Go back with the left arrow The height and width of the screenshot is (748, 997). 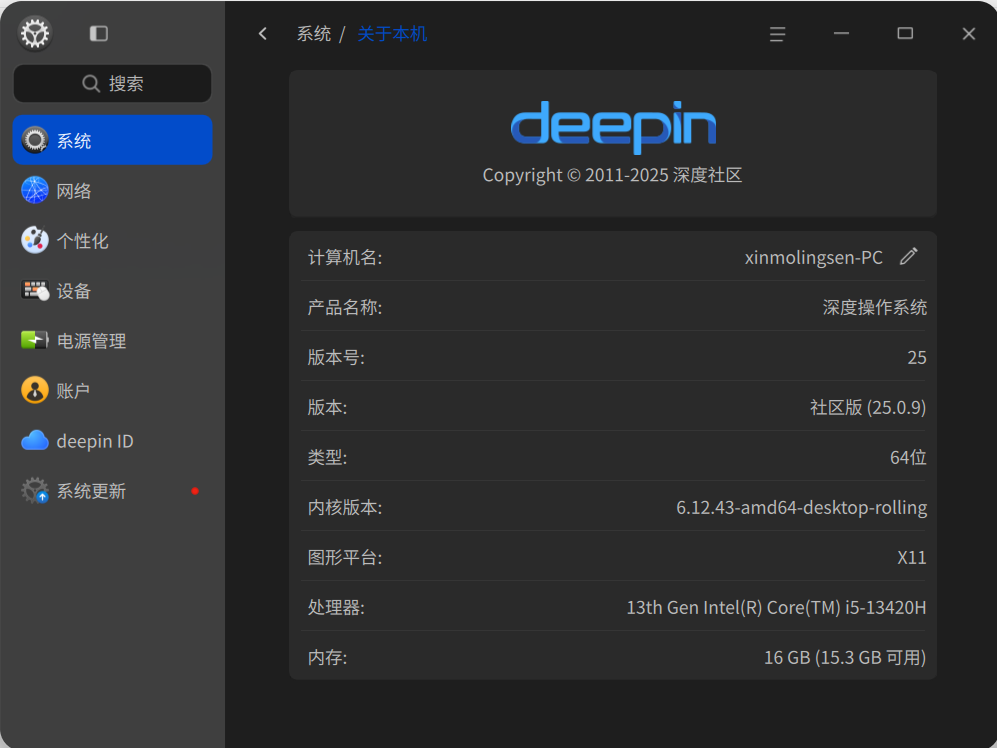pyautogui.click(x=263, y=33)
